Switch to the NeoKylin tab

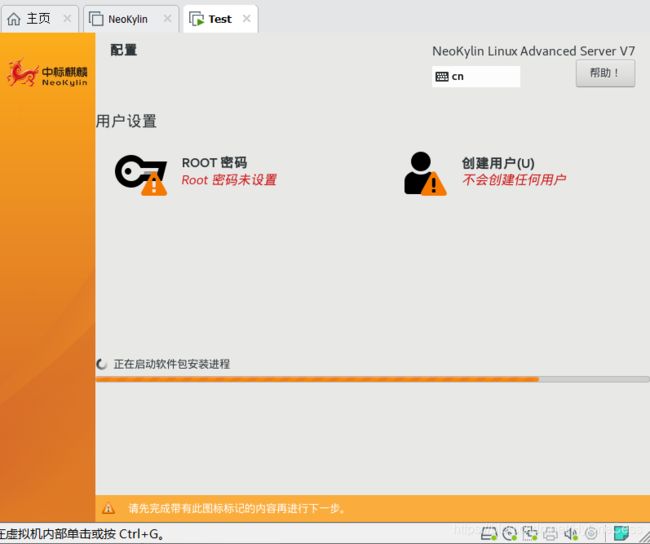[x=131, y=19]
